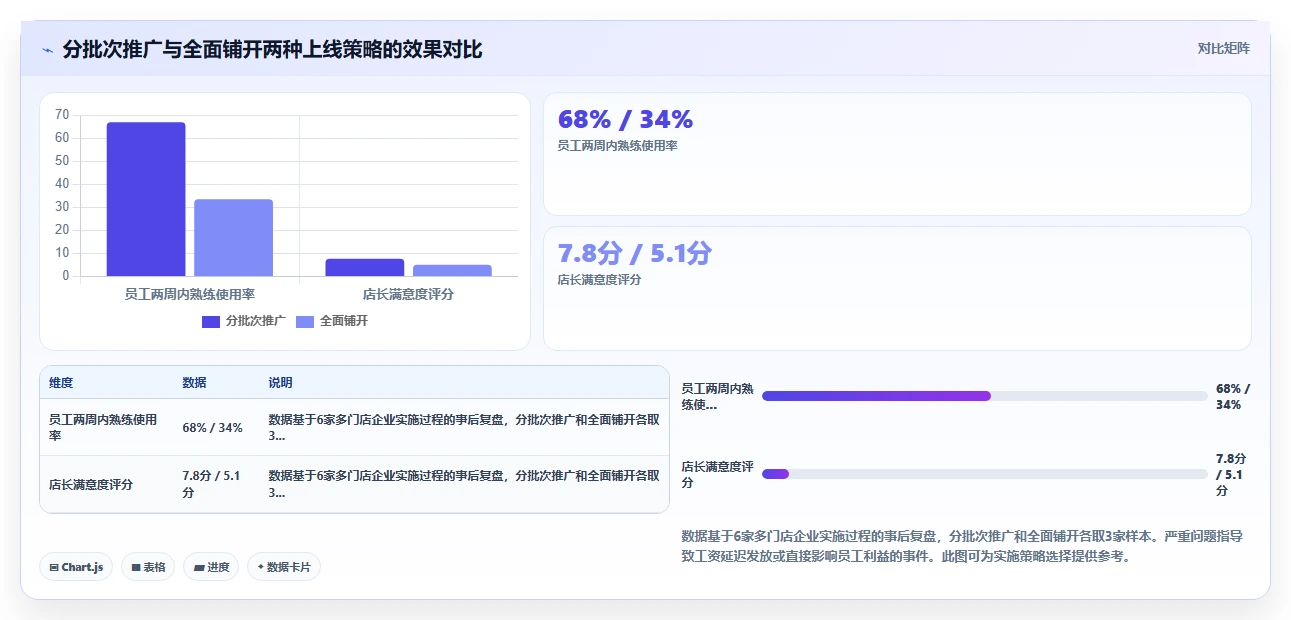Viewport: 1291px width, 620px height.
Task: Click the 店长满意度评分 caption under 7.8分 / 5.1分
Action: tap(599, 280)
